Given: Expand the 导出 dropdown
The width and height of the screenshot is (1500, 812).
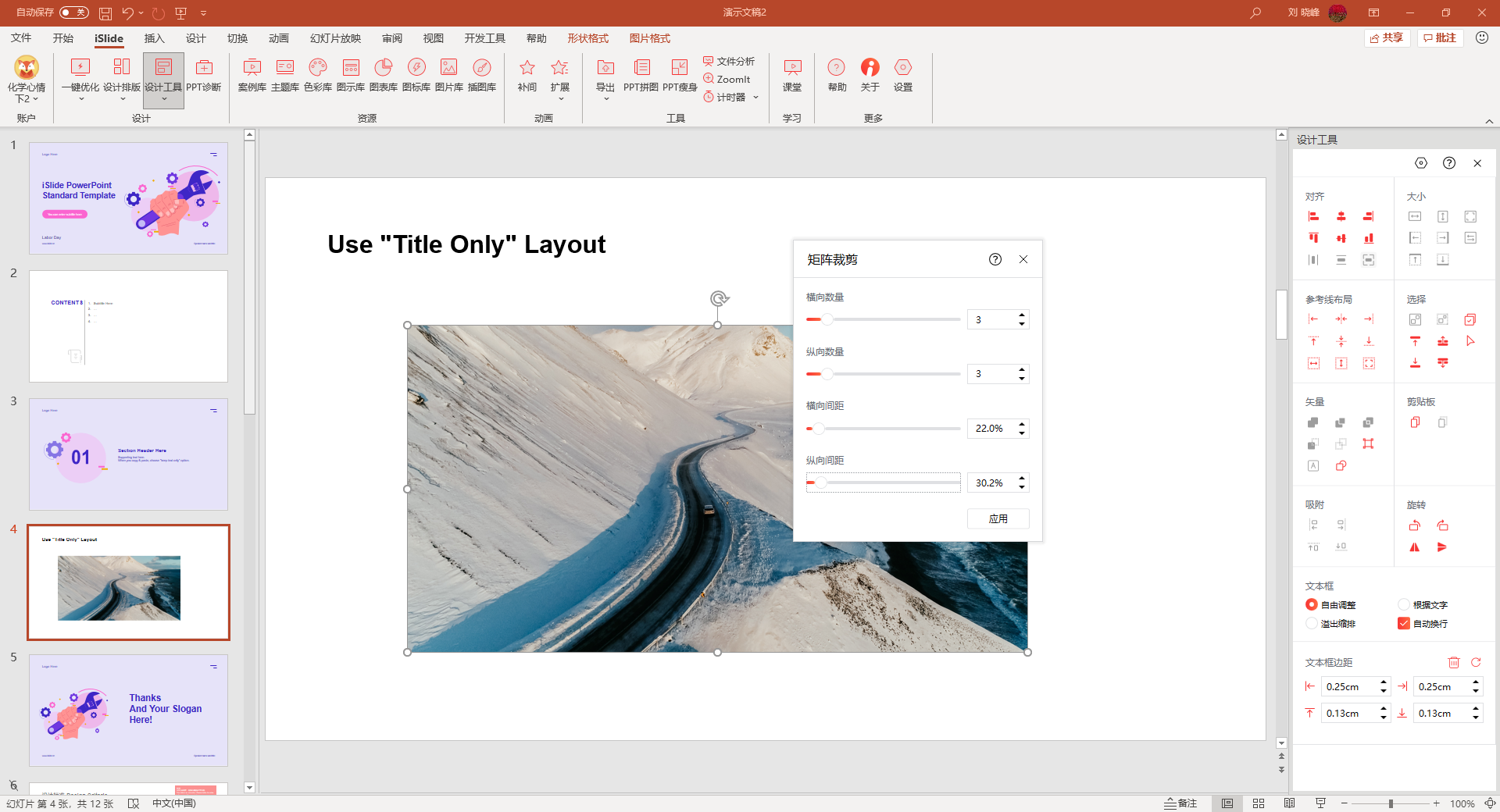Looking at the screenshot, I should [605, 99].
